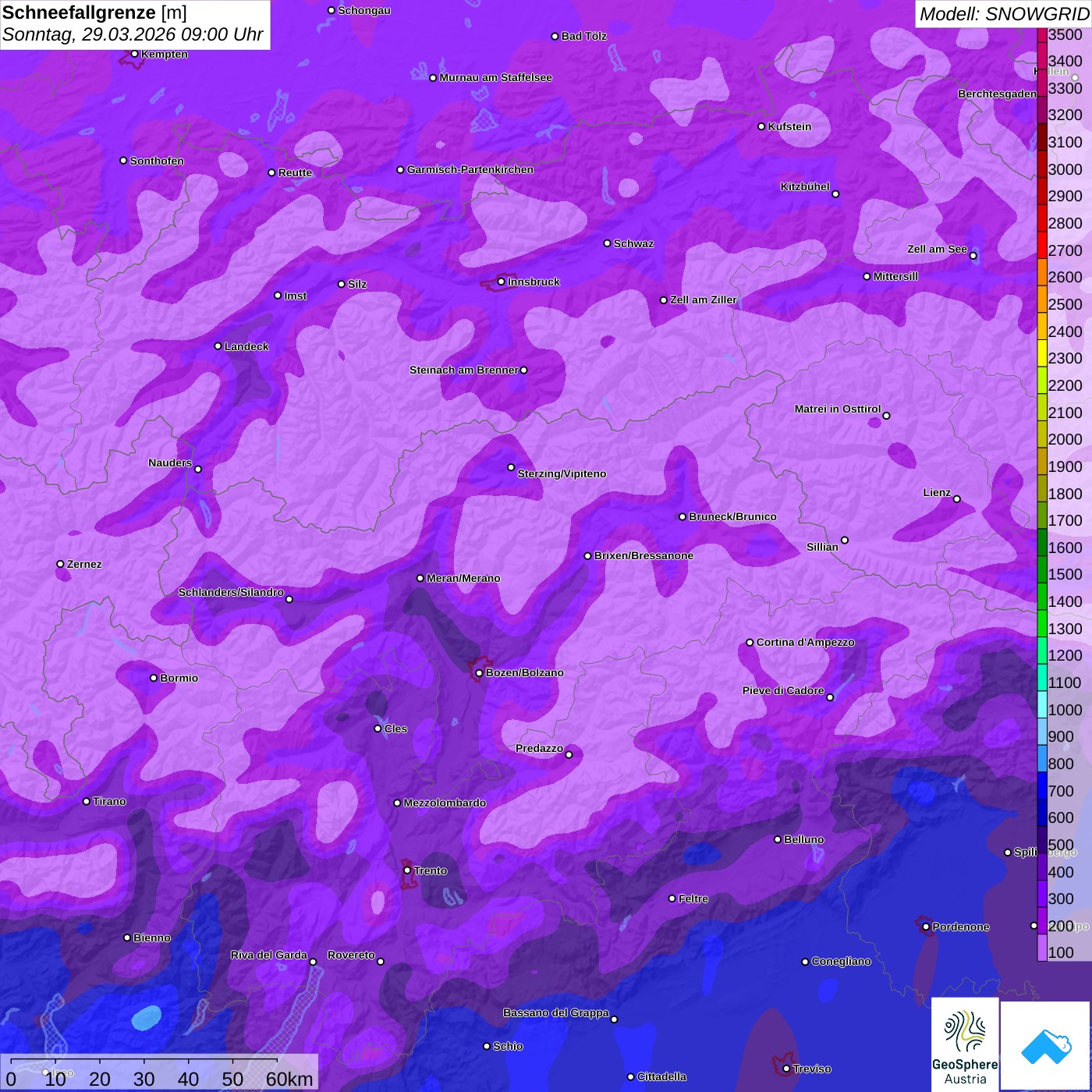Select the Cortina d'Ampezzo marker dot
This screenshot has width=1092, height=1092.
[750, 643]
